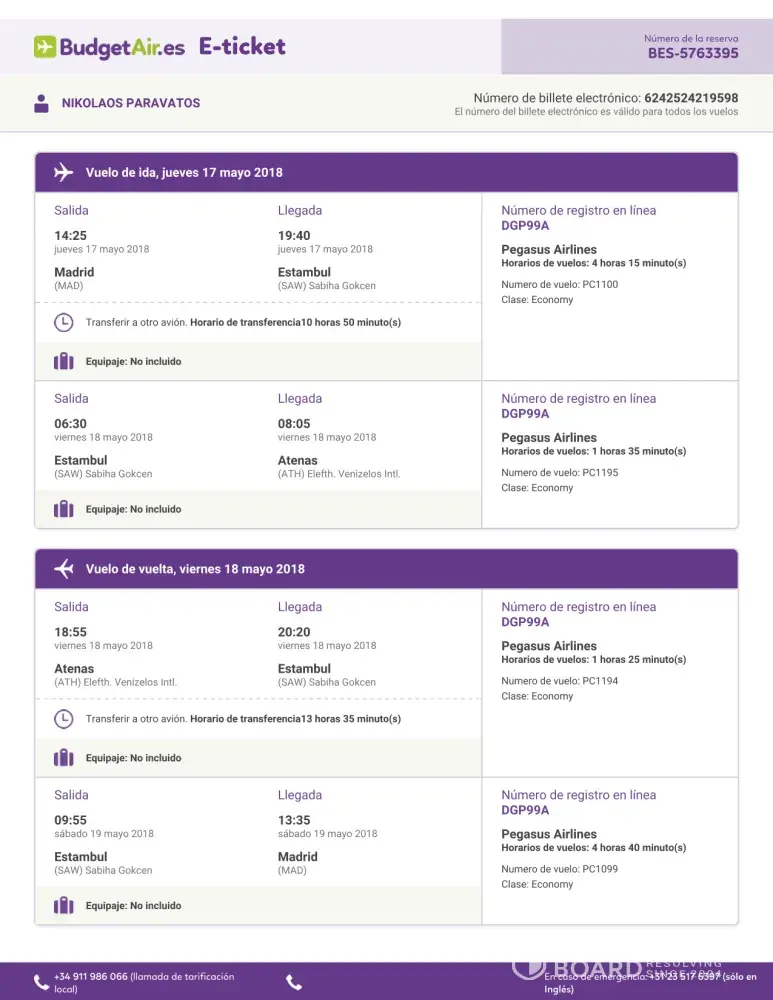Click the DGP99A check-in code for flight PC1099
The width and height of the screenshot is (773, 1000).
tap(525, 810)
